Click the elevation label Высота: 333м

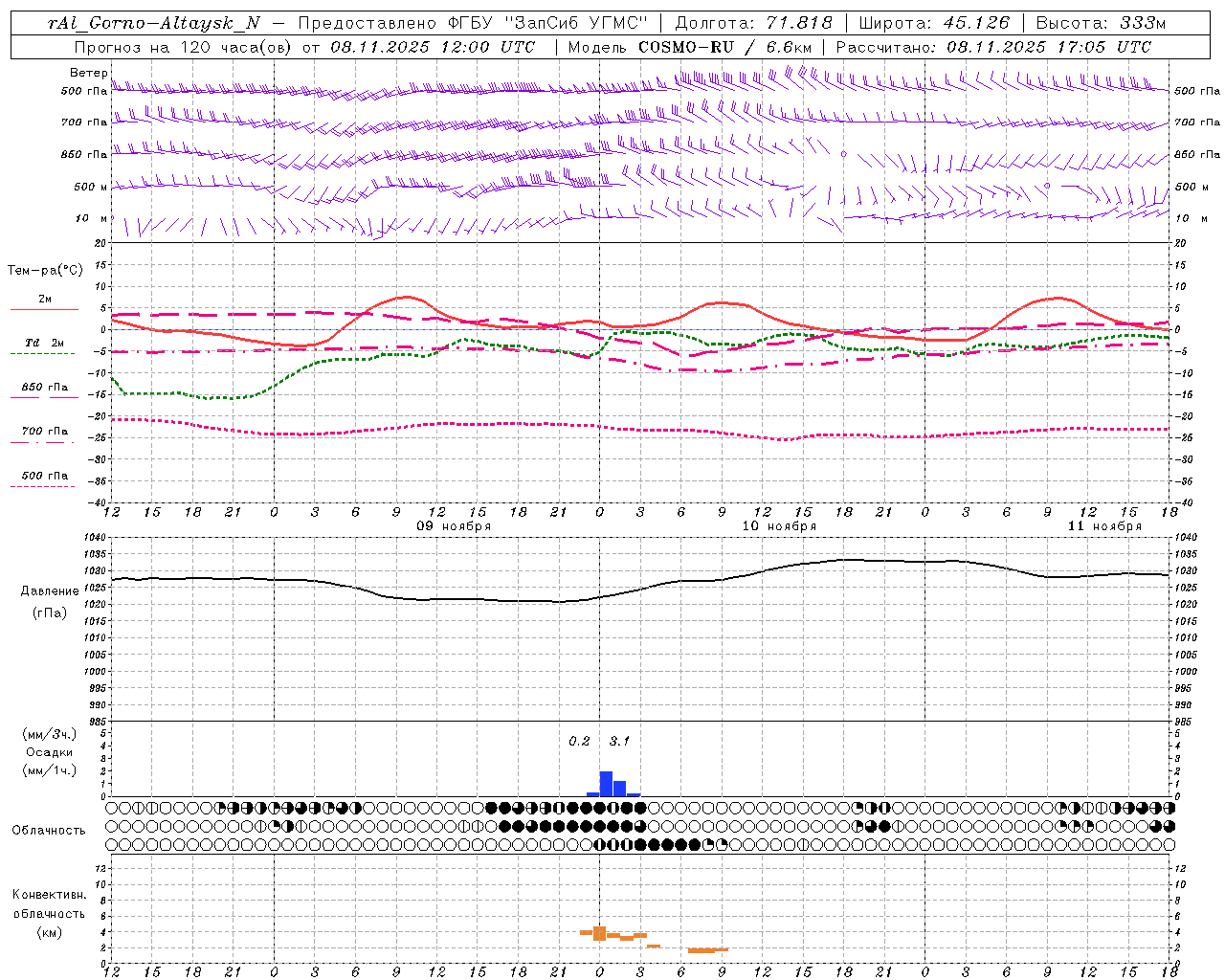point(1101,23)
